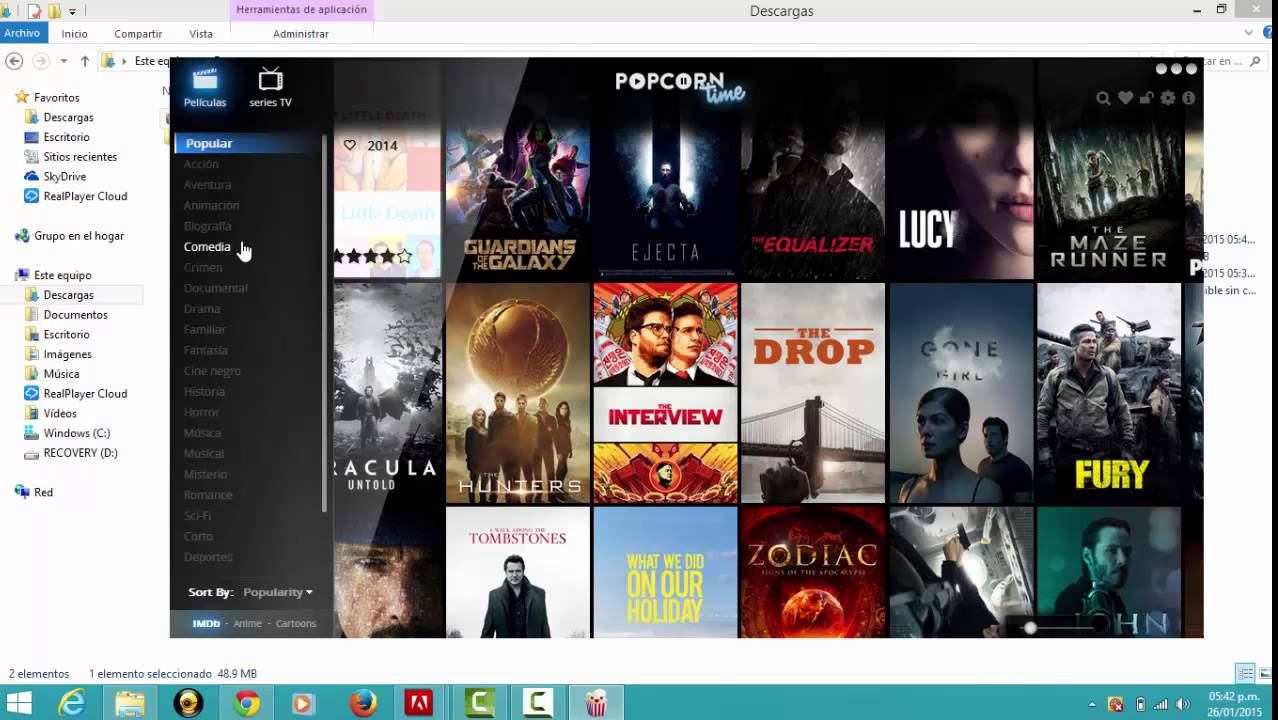Open the Sort By Popularity dropdown
The height and width of the screenshot is (720, 1278).
(x=278, y=592)
